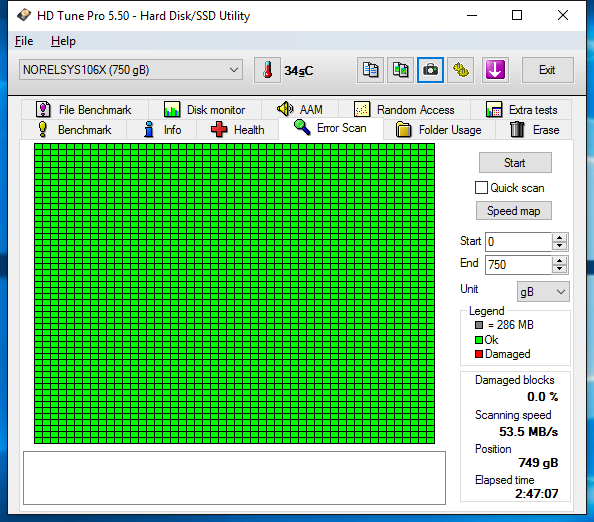Image resolution: width=594 pixels, height=522 pixels.
Task: Click the red Damaged legend swatch
Action: [x=479, y=354]
